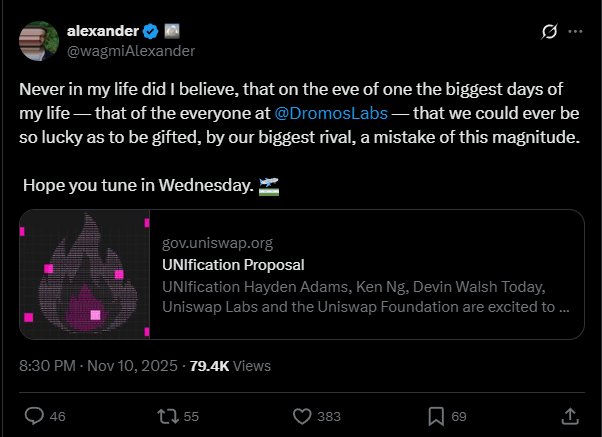Click the repost arrows icon

(166, 415)
